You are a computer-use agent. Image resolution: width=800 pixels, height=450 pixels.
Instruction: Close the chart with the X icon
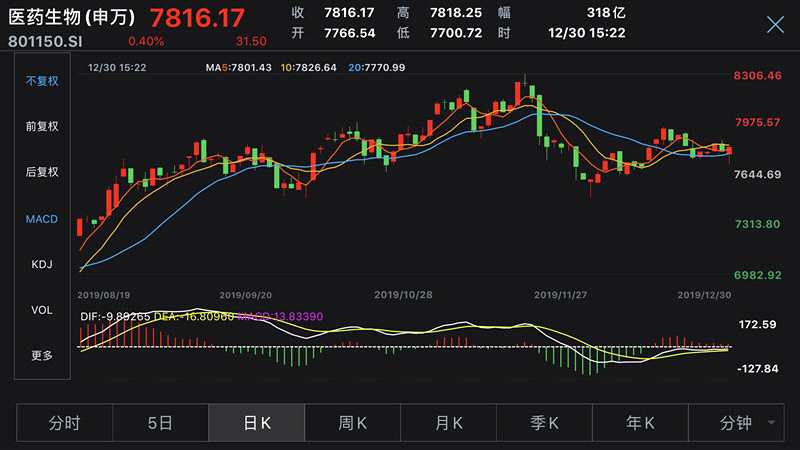coord(775,24)
